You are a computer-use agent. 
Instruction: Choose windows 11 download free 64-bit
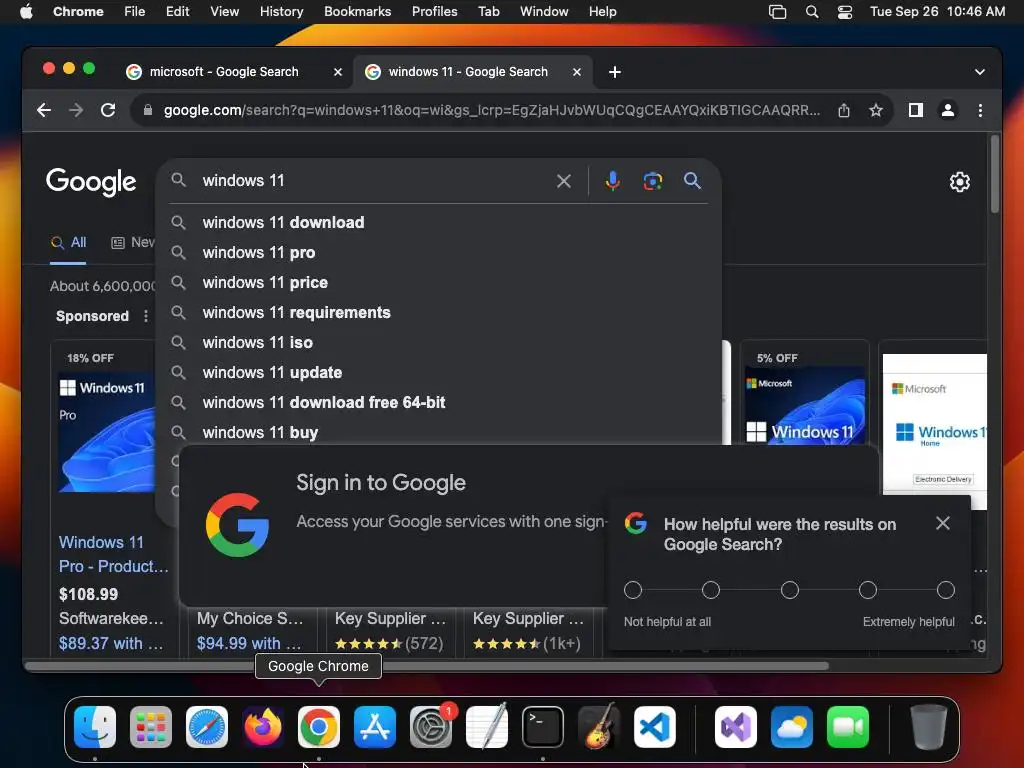[438, 403]
